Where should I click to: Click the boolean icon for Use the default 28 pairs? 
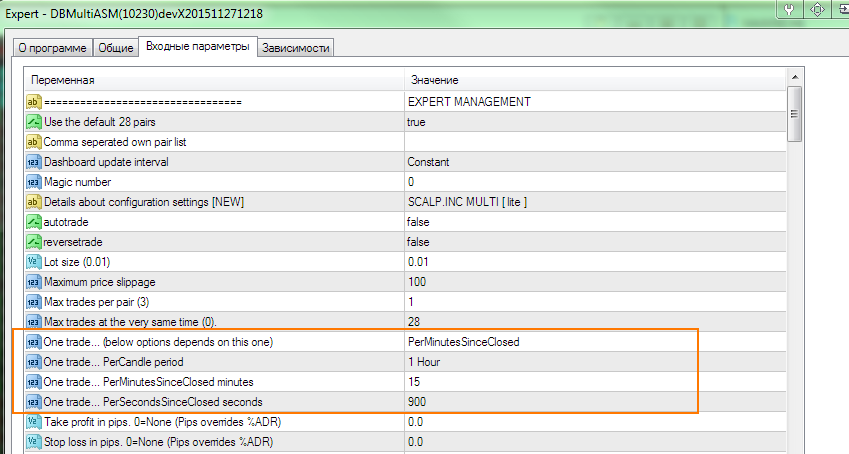[34, 122]
